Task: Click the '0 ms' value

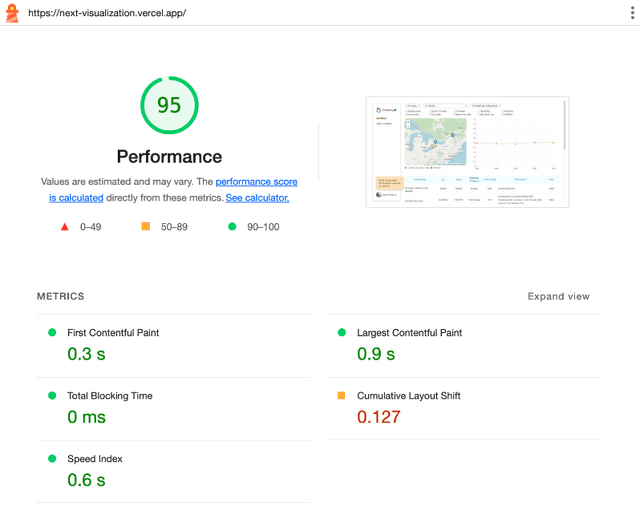Action: point(87,417)
